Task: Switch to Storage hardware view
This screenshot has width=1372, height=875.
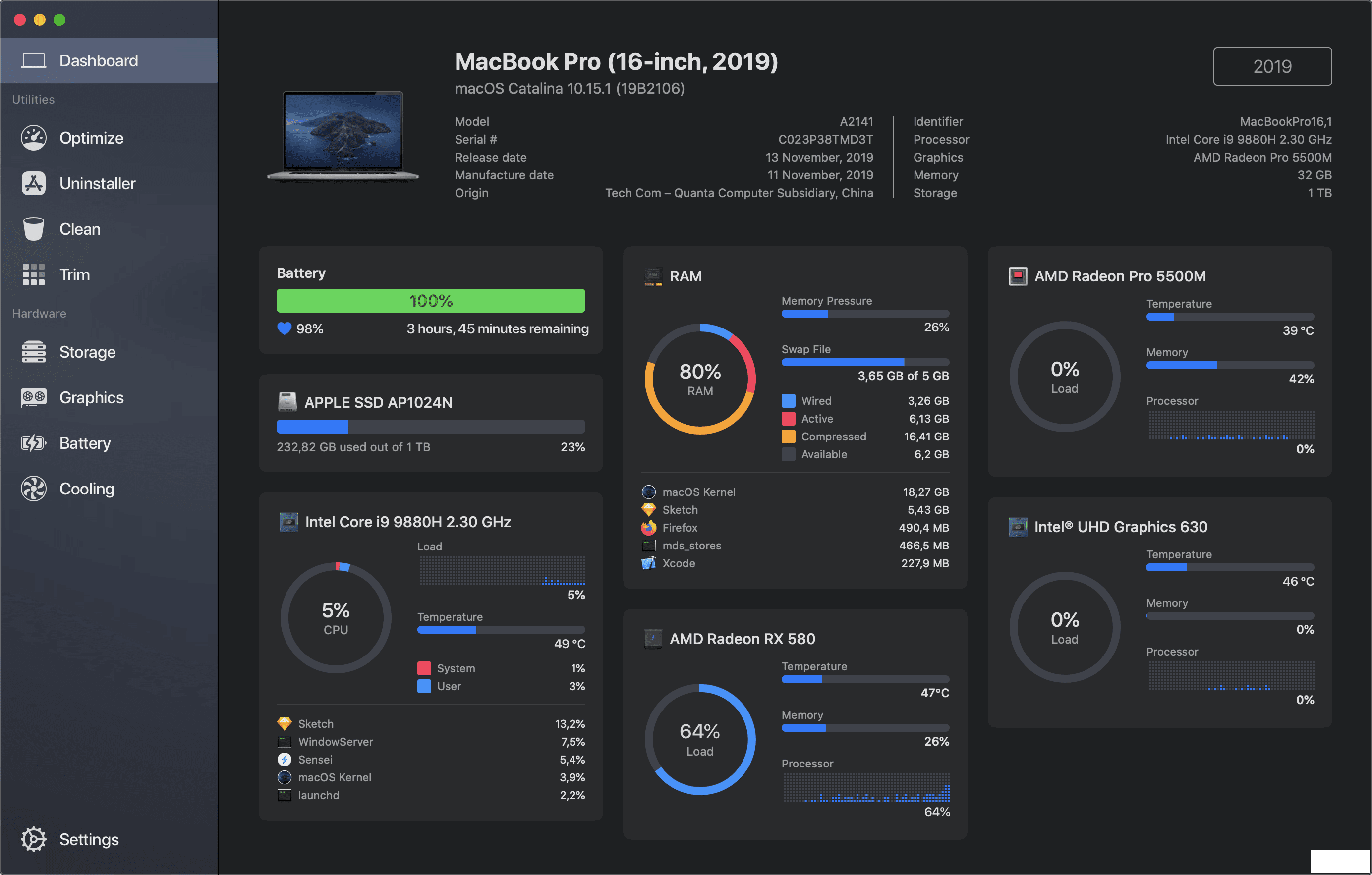Action: click(110, 352)
